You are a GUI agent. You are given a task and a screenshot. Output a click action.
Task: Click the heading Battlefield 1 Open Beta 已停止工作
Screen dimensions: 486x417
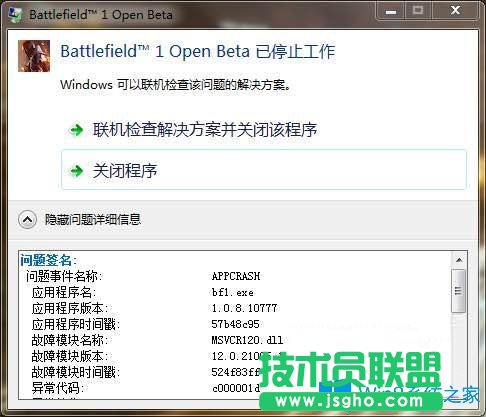(x=198, y=52)
